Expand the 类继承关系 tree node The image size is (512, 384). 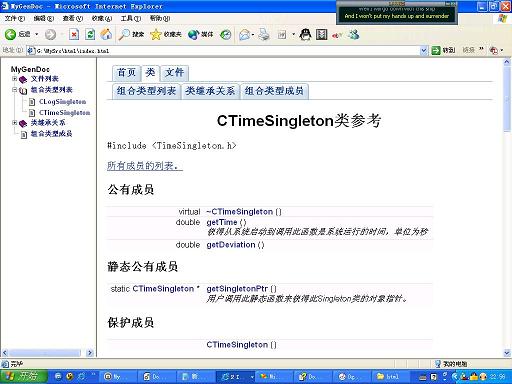(14, 123)
